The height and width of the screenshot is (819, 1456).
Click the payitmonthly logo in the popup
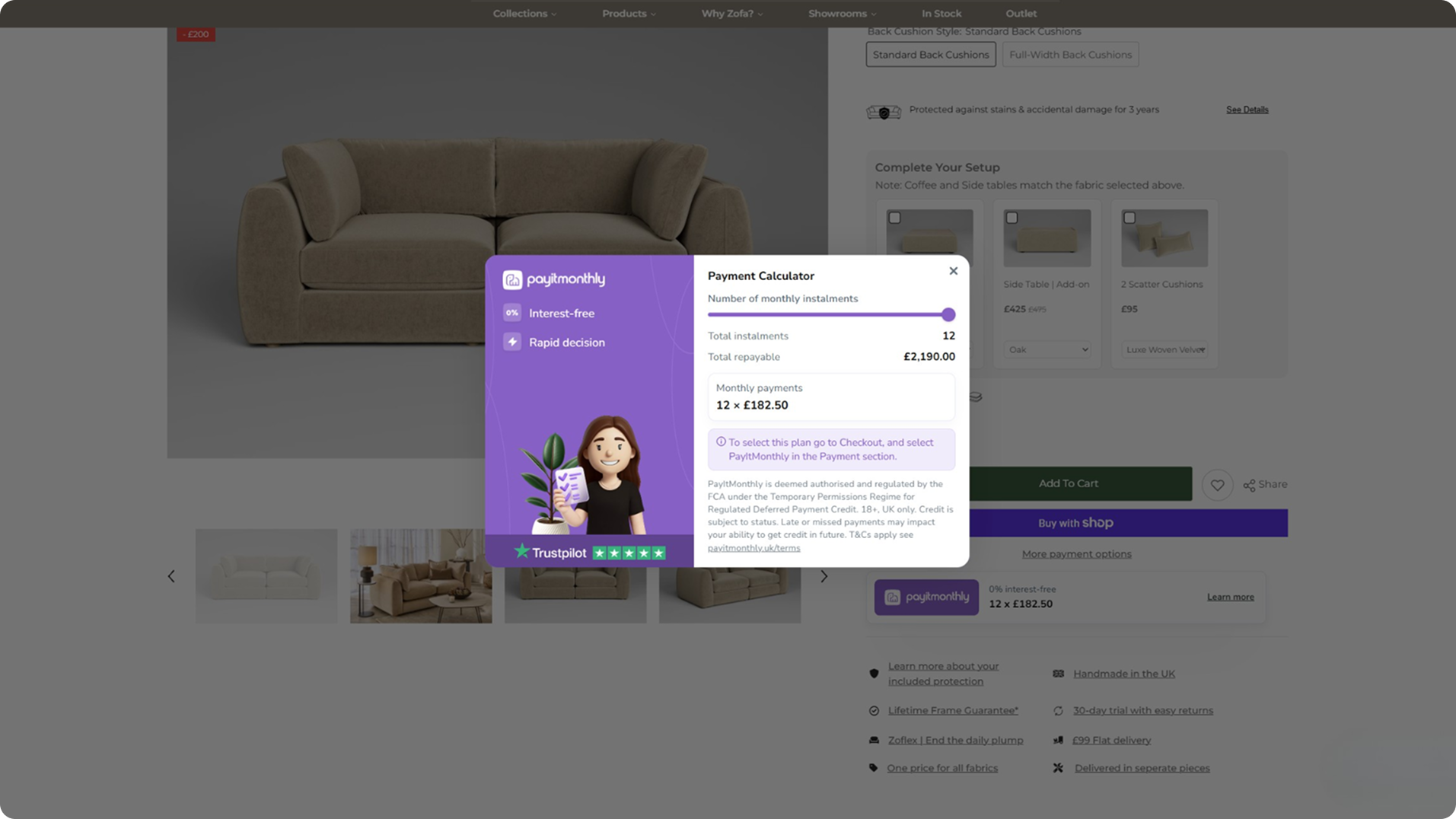pos(554,279)
